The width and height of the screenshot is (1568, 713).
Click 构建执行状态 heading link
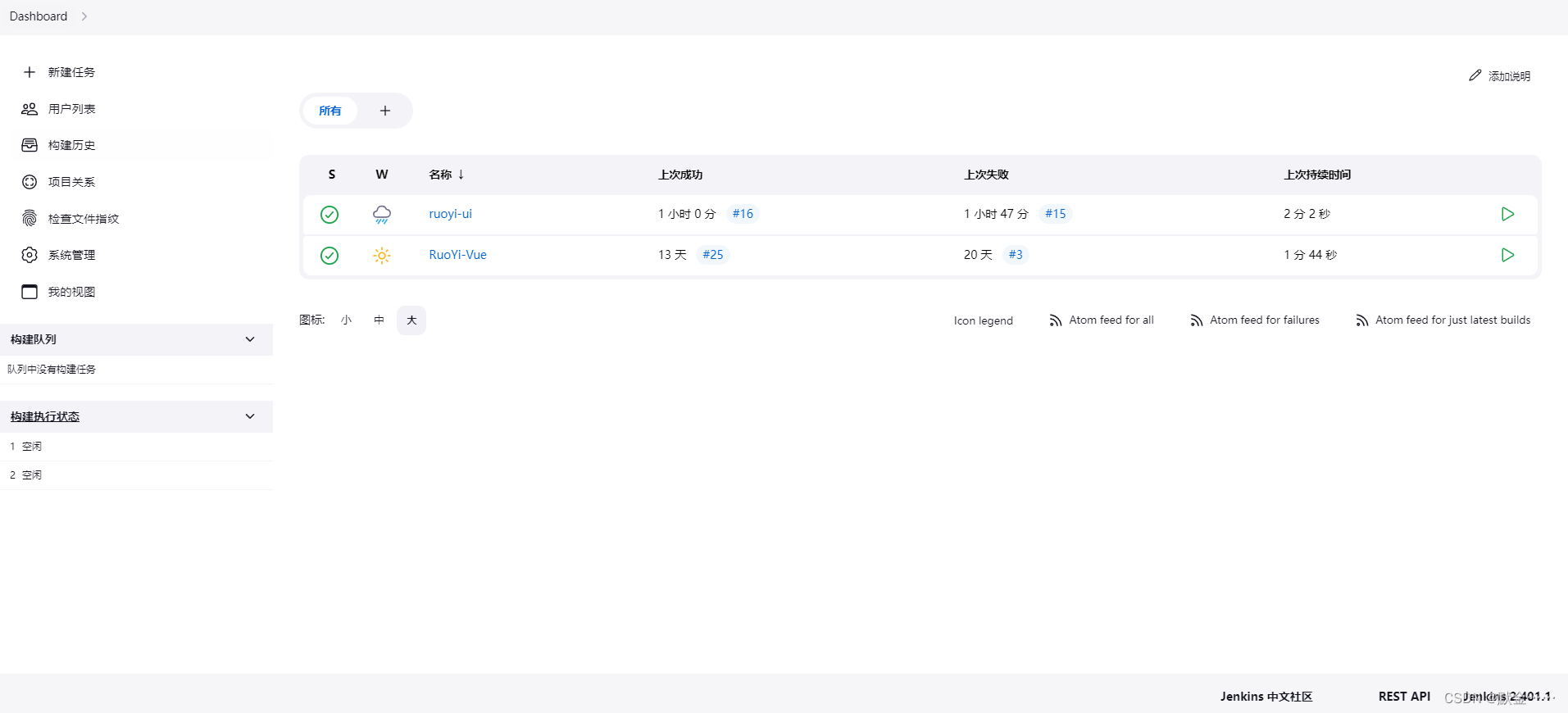[x=45, y=416]
